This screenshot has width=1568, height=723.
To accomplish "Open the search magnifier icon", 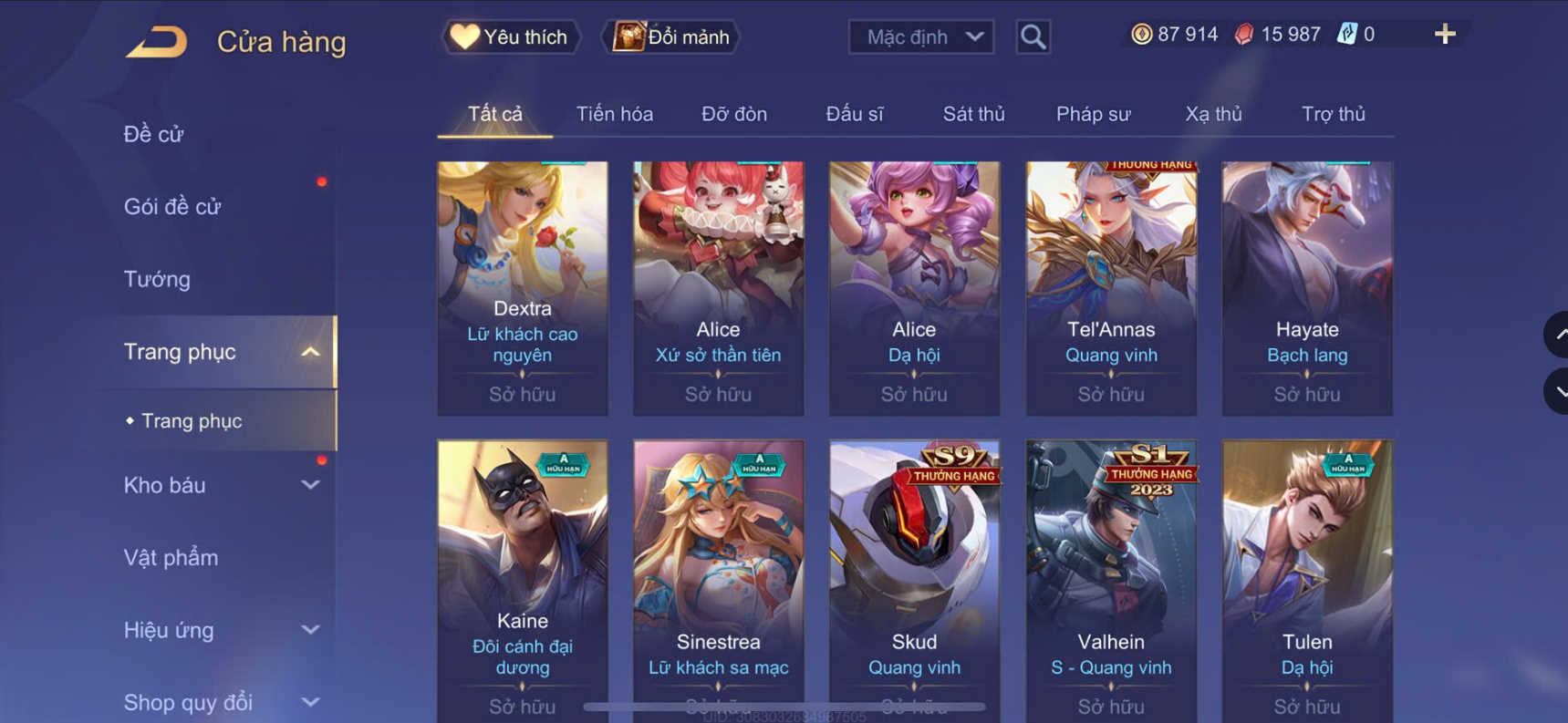I will [x=1033, y=36].
